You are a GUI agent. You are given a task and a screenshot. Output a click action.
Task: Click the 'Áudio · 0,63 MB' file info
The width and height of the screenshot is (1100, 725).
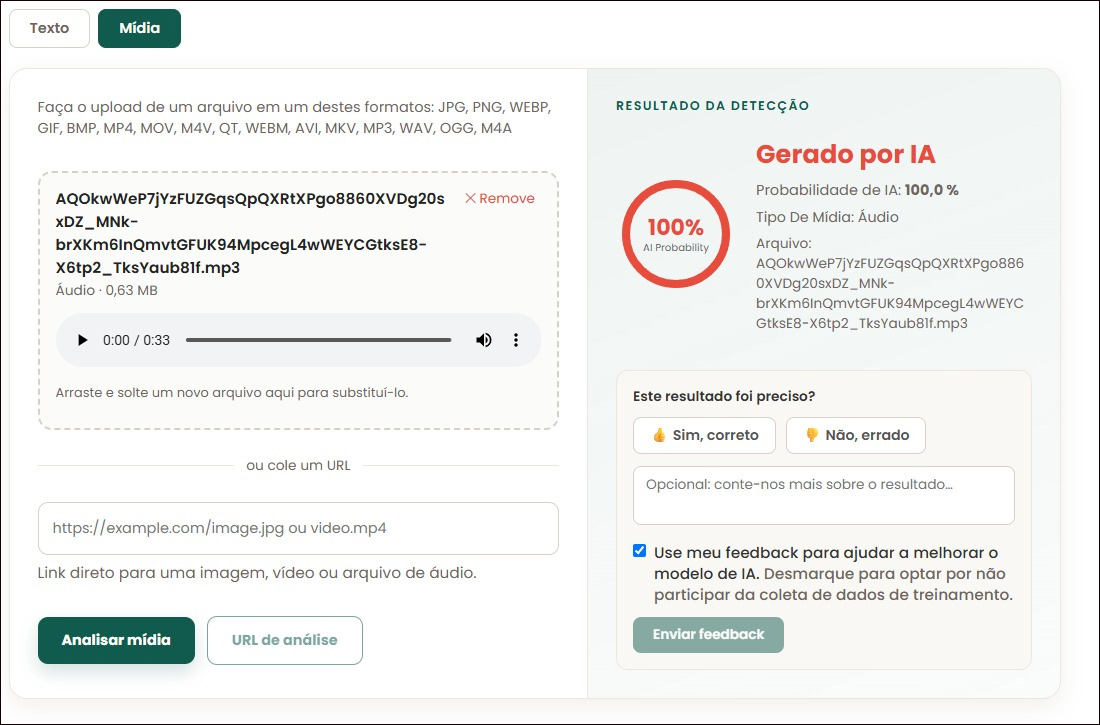click(107, 291)
